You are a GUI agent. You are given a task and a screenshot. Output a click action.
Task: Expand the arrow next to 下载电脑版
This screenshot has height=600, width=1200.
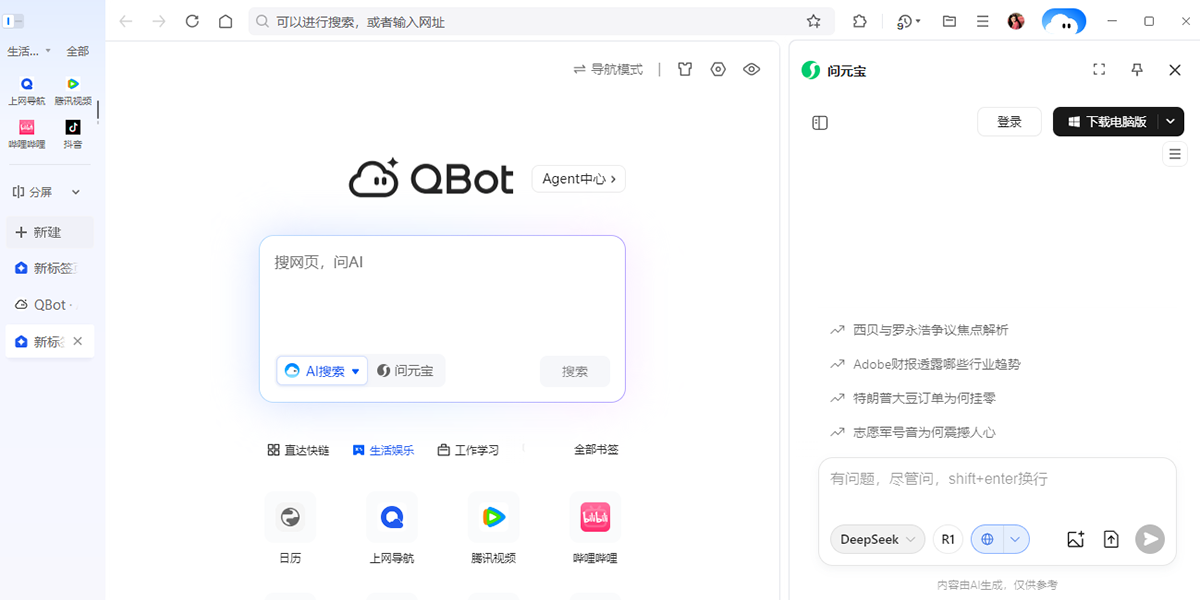tap(1172, 122)
